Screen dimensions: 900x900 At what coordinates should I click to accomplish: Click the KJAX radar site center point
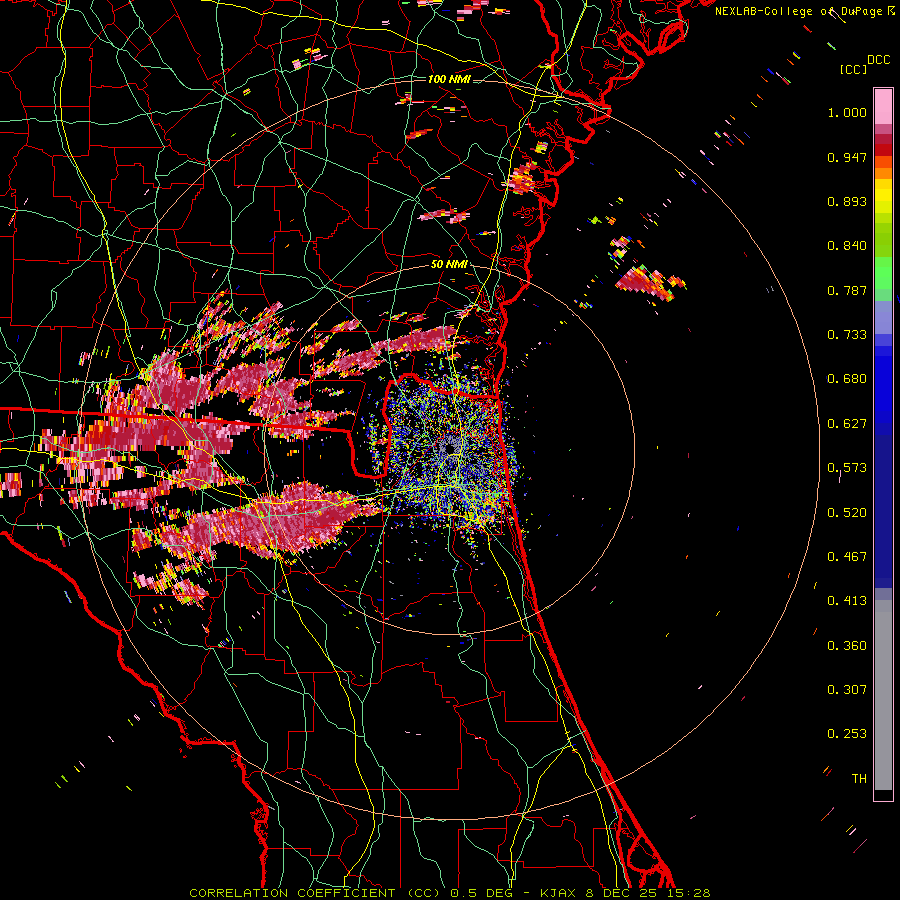point(449,447)
